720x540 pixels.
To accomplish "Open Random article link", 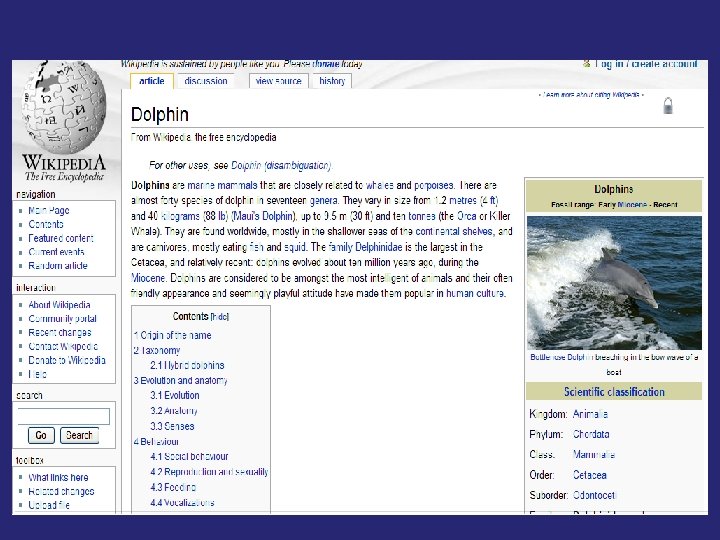I will (58, 265).
